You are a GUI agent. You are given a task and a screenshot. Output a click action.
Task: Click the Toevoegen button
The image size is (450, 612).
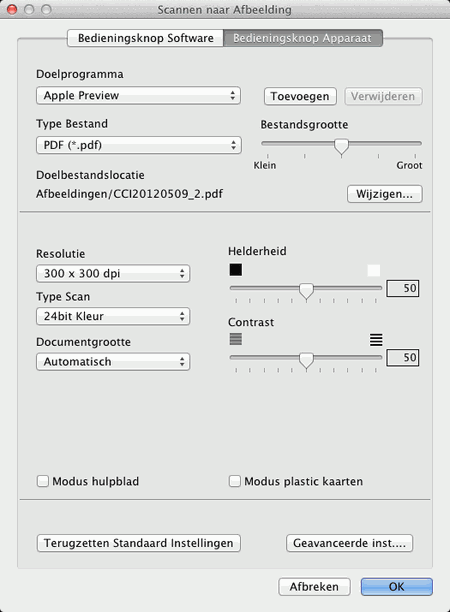point(300,96)
